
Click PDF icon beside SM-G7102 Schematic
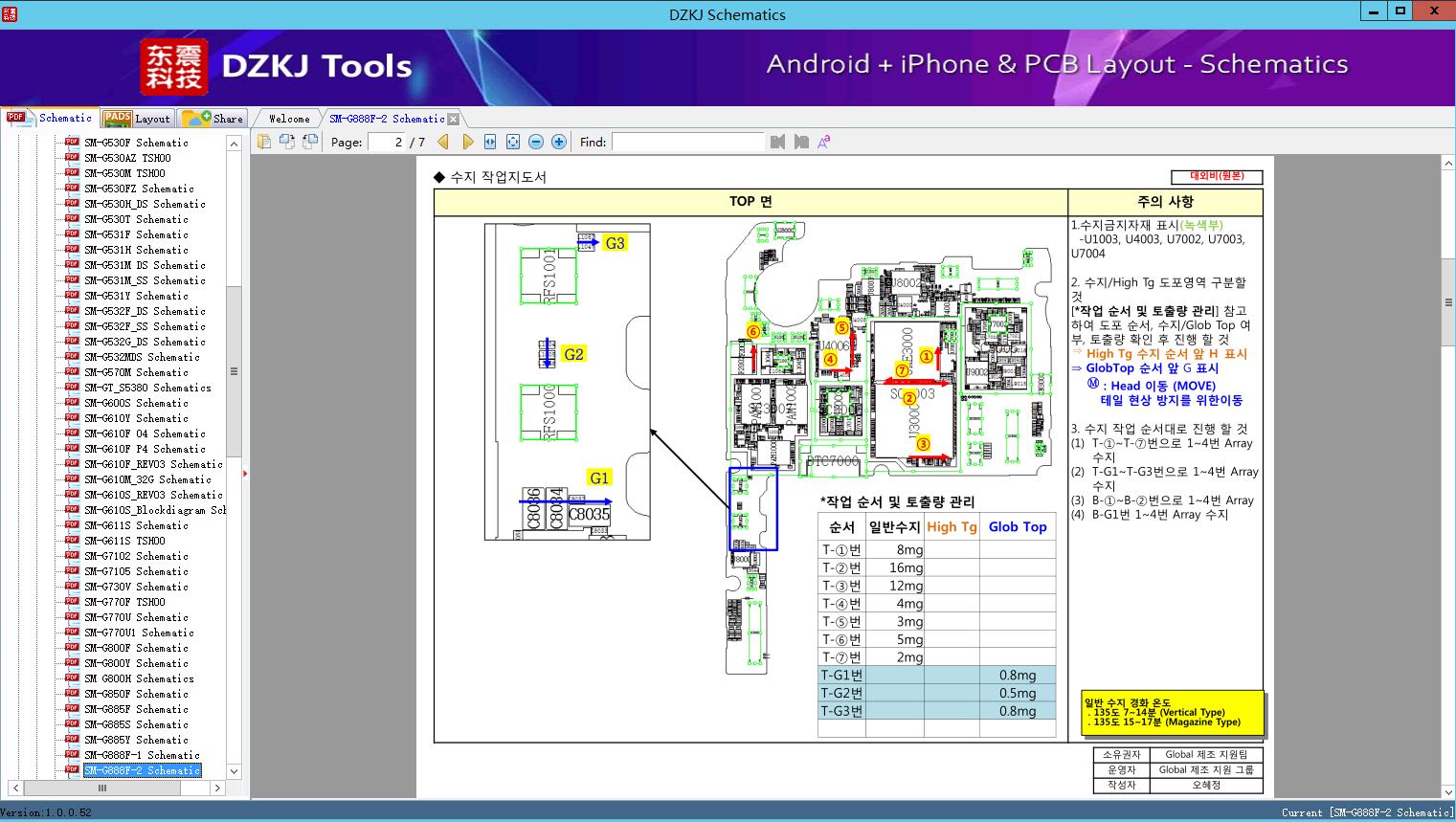72,555
